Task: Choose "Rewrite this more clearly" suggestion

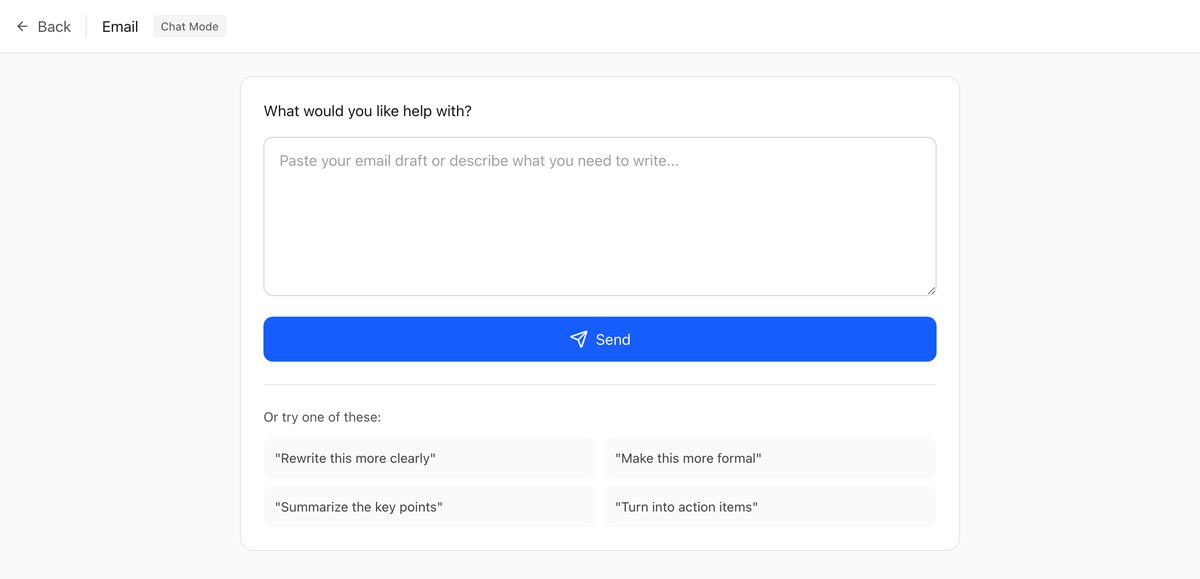Action: pos(430,458)
